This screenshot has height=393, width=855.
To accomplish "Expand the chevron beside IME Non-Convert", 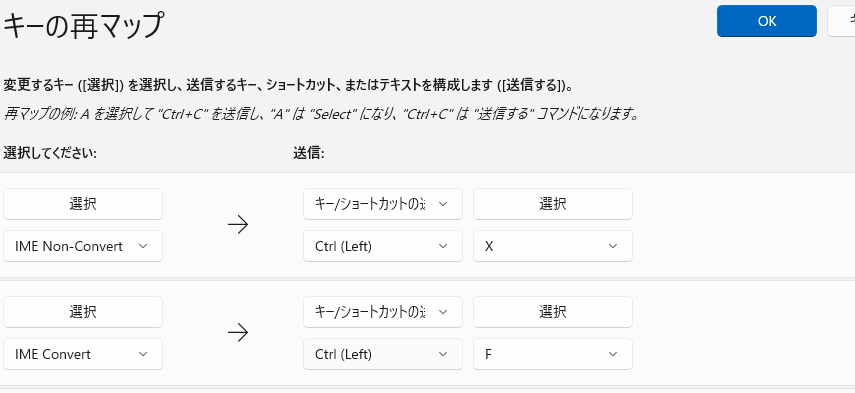I will 143,246.
